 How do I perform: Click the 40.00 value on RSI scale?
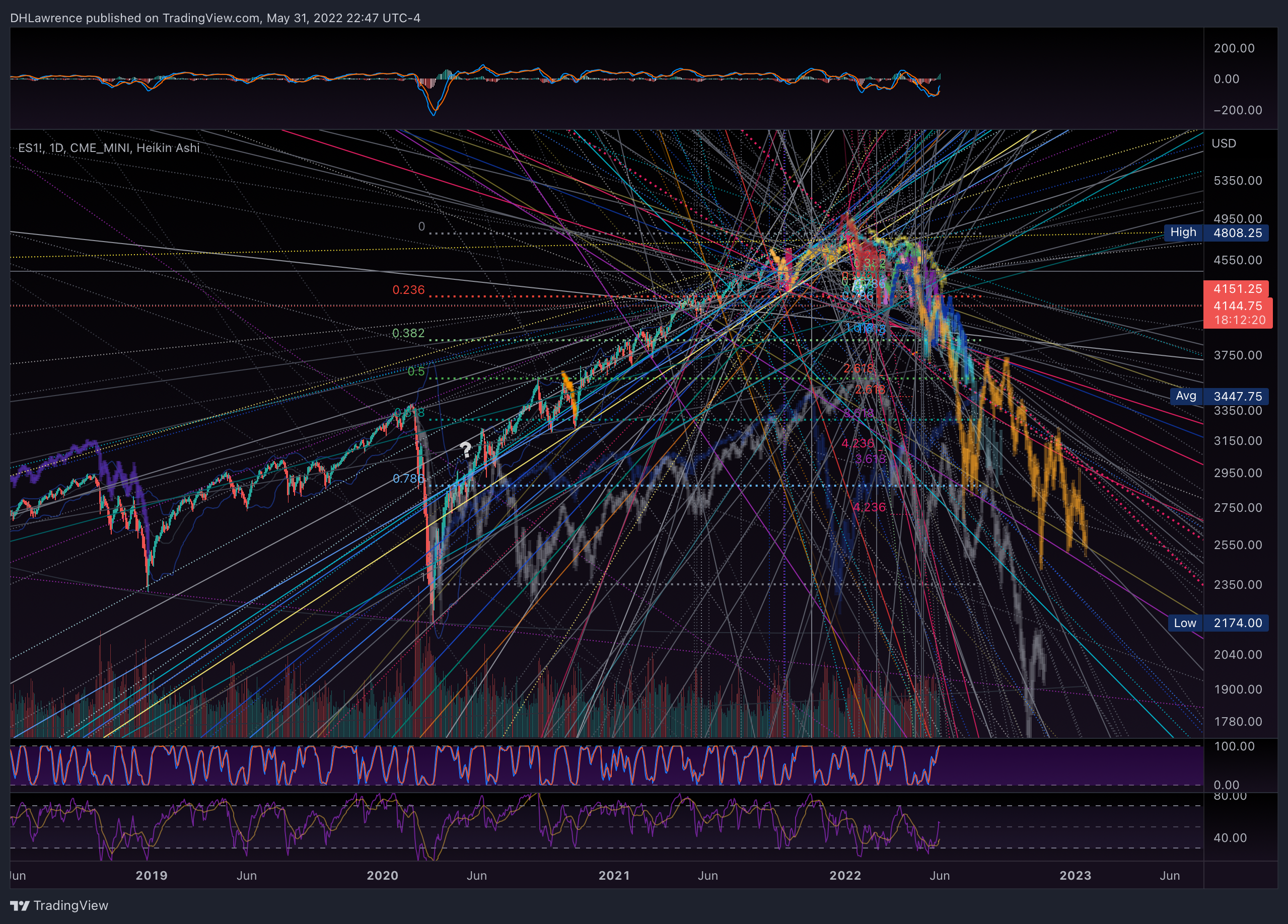tap(1230, 838)
